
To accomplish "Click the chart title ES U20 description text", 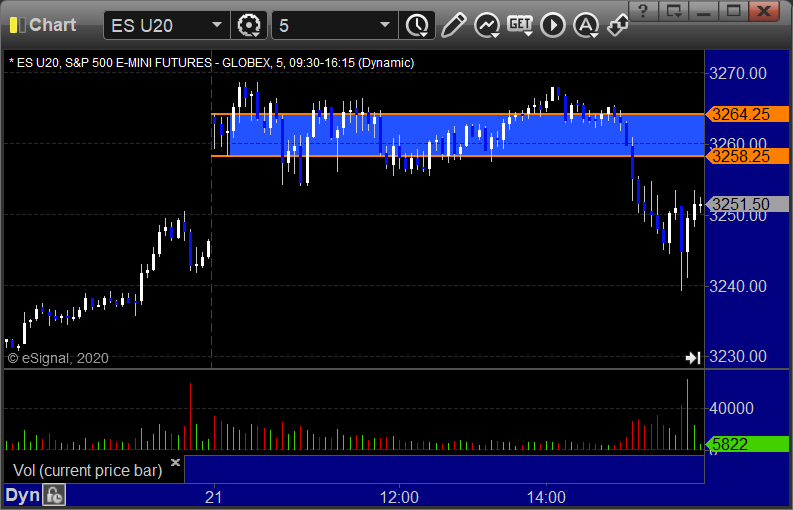I will click(211, 63).
